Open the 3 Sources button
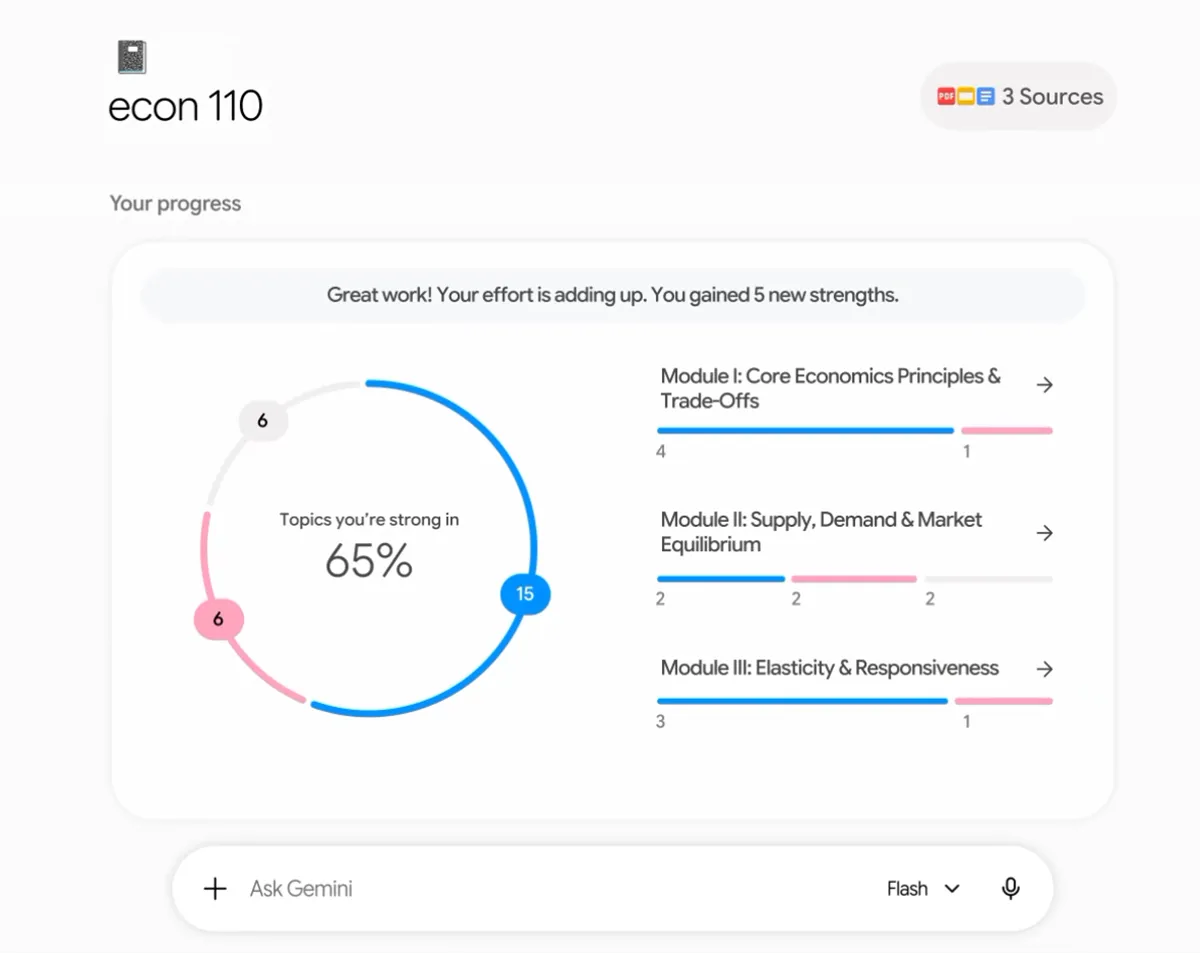 (1019, 97)
